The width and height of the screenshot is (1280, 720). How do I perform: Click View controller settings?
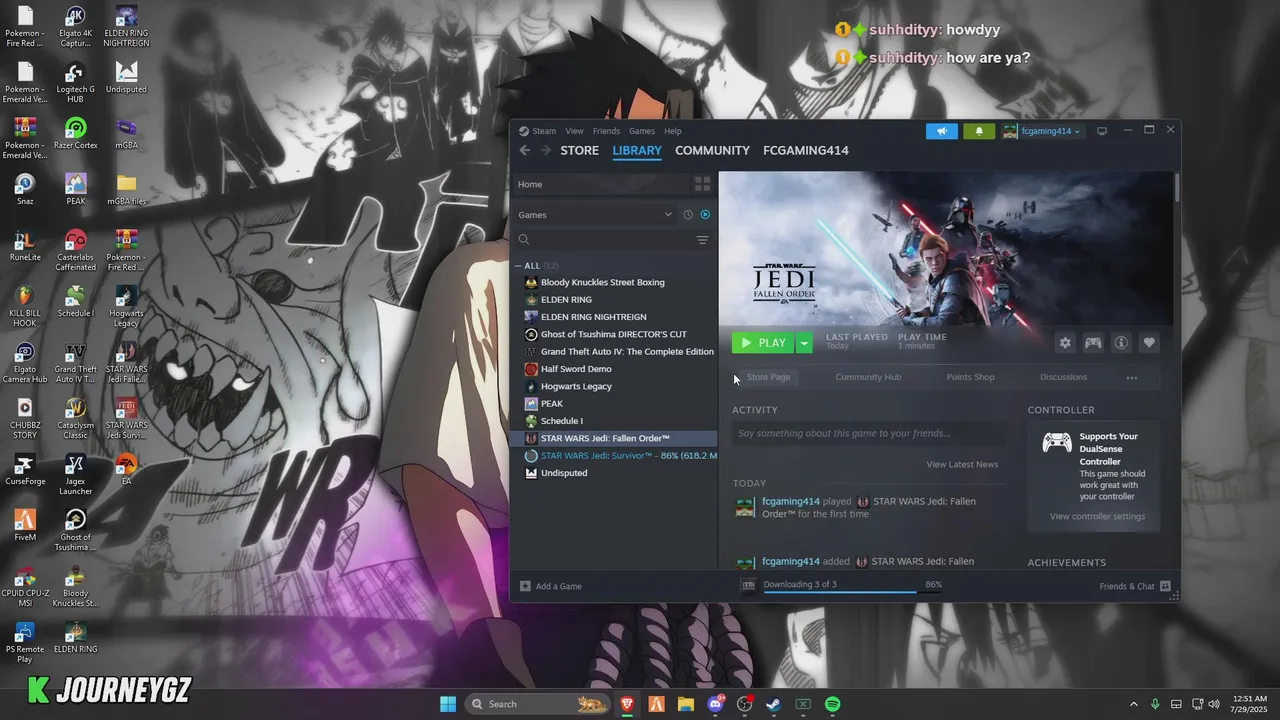pos(1097,516)
